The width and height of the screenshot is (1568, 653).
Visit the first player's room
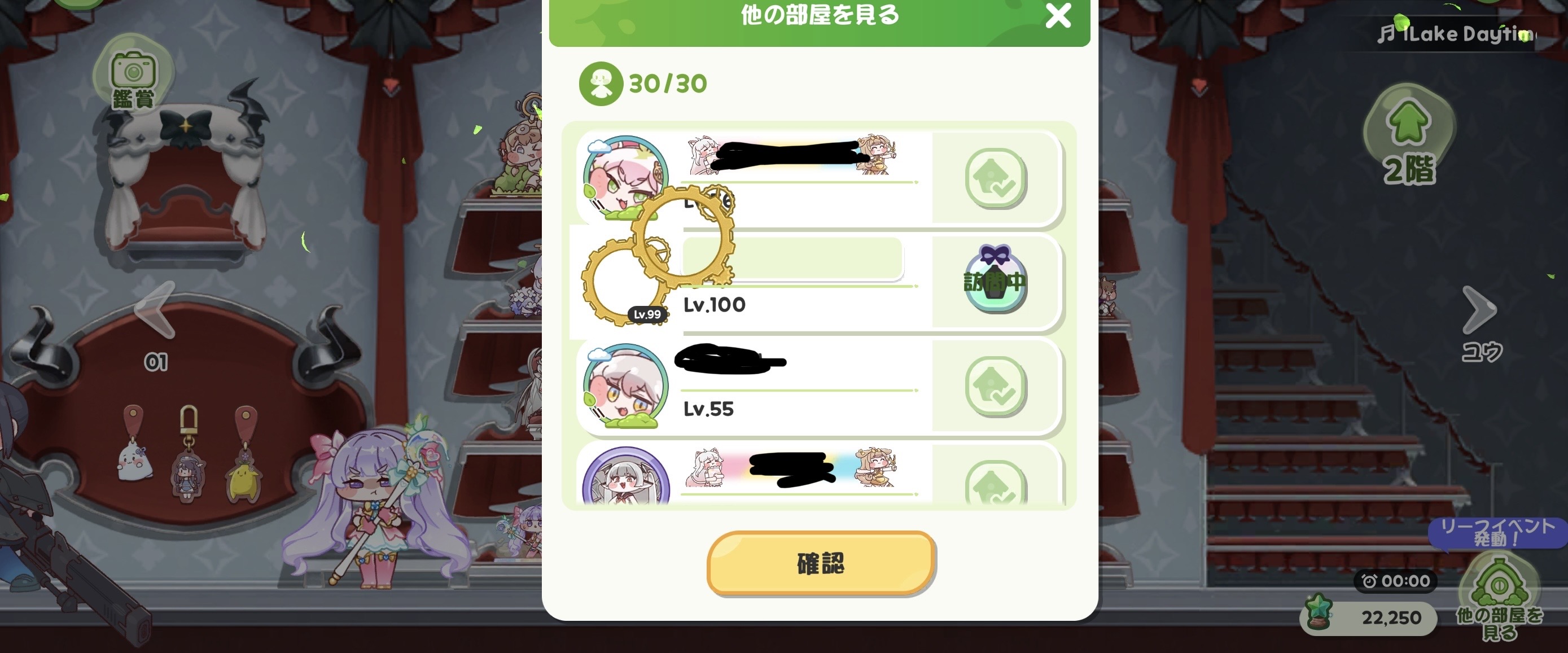pos(995,178)
